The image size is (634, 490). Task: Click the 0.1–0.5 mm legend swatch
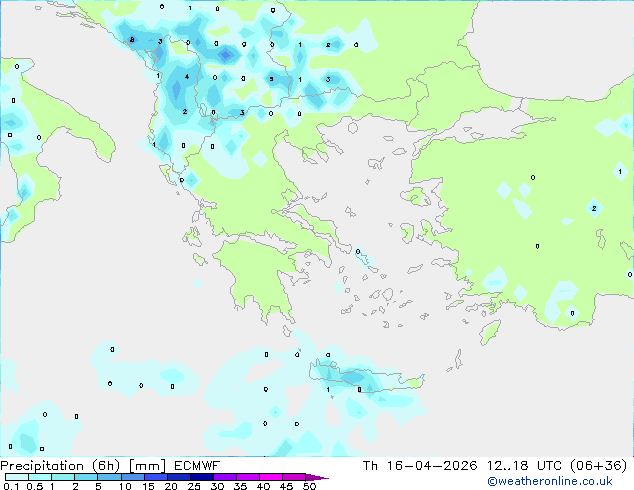(17, 477)
